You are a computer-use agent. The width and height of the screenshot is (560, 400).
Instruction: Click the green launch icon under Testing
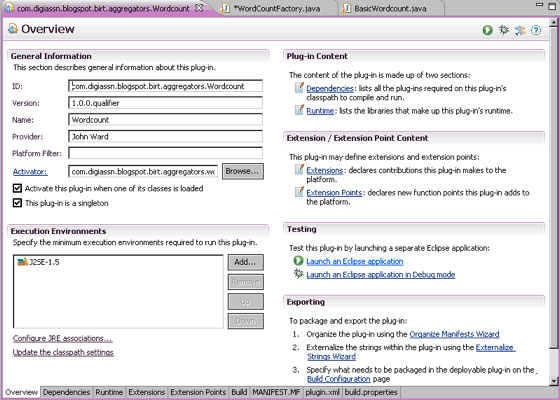point(299,261)
